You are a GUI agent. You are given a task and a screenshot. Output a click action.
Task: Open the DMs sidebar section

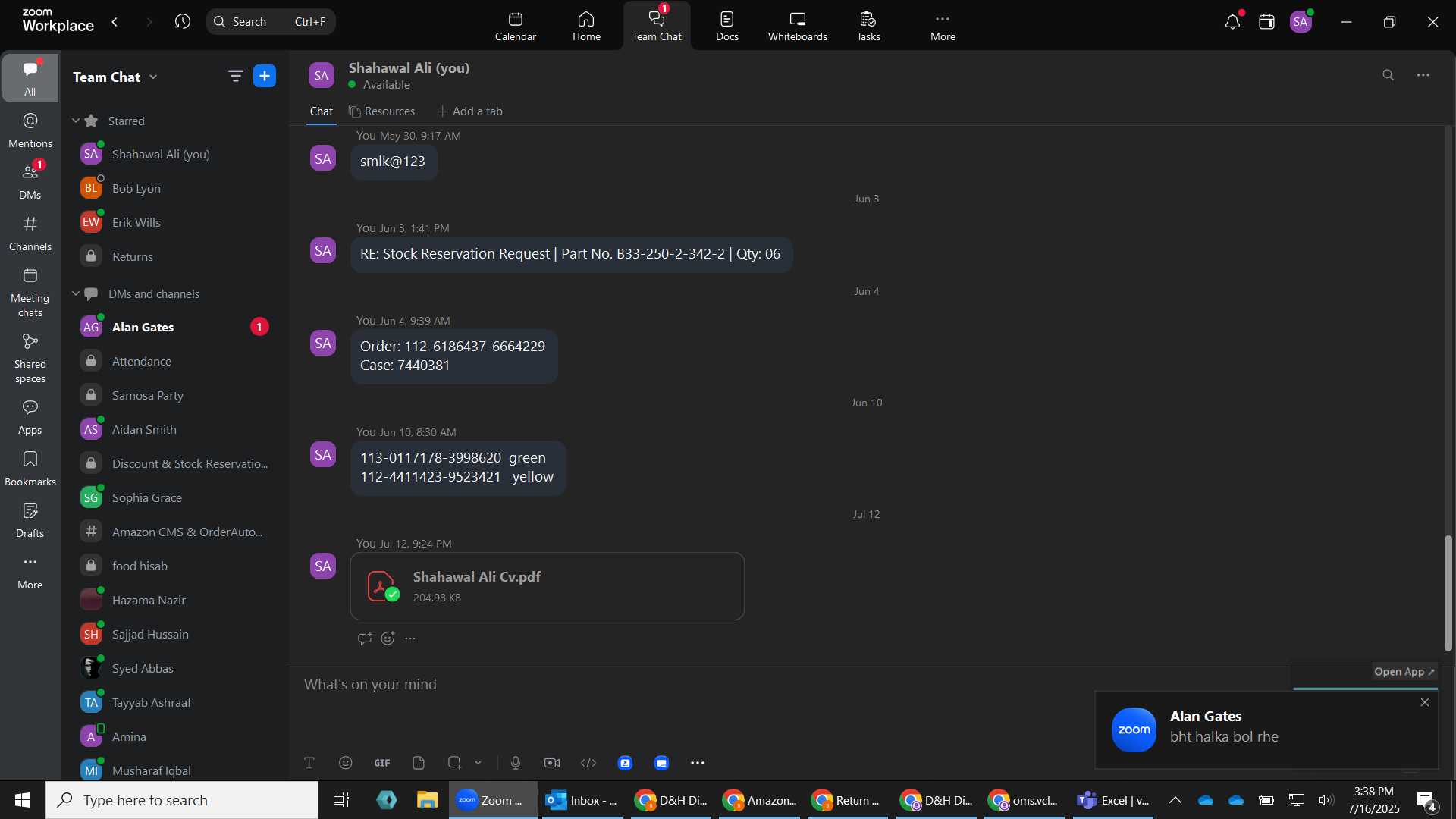pos(30,182)
